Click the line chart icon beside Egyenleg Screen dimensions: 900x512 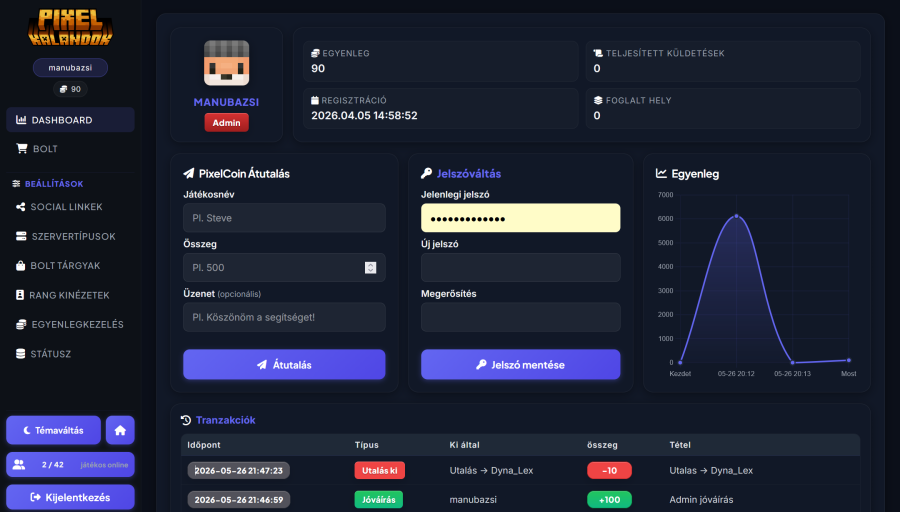point(661,173)
